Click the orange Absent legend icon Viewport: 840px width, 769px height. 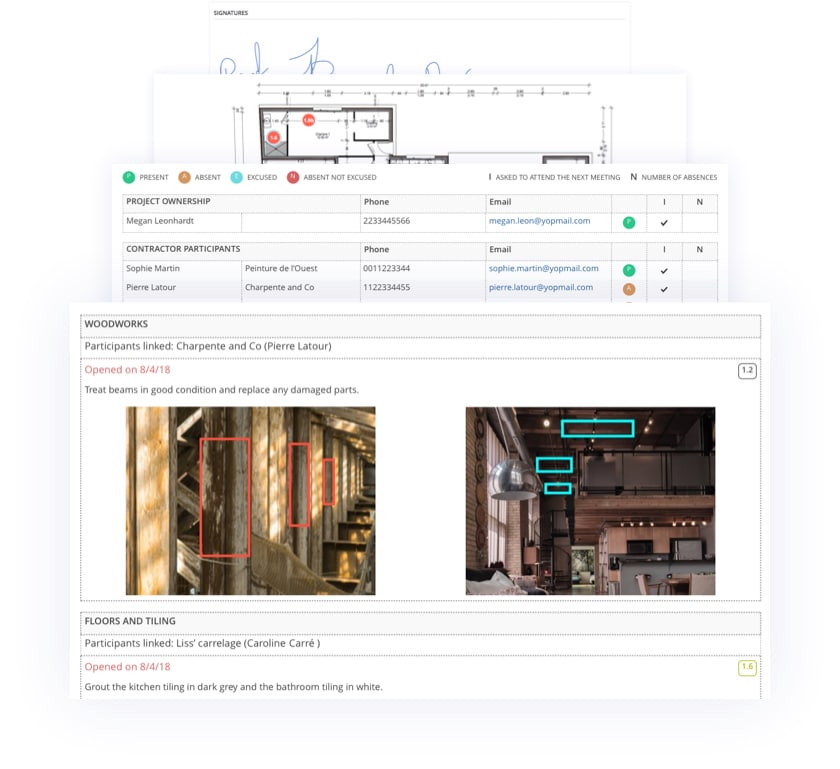pyautogui.click(x=184, y=177)
